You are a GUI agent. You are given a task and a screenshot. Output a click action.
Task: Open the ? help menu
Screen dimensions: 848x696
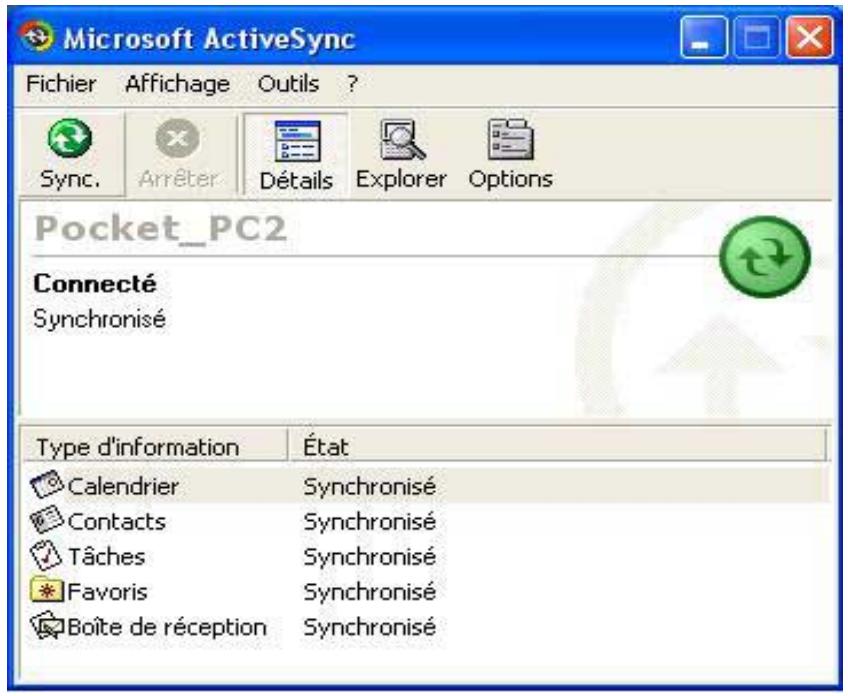[x=352, y=84]
